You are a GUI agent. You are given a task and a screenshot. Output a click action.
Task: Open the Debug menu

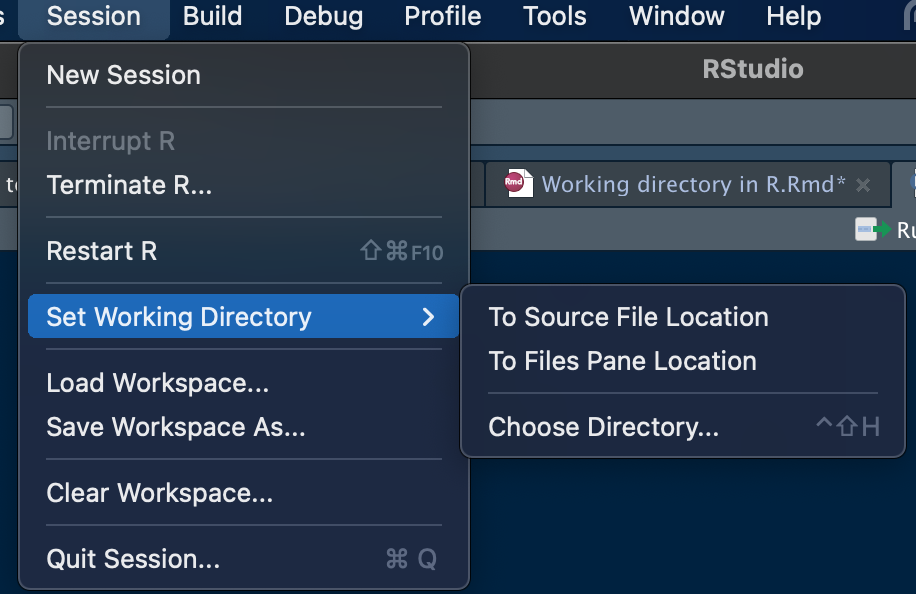click(323, 16)
